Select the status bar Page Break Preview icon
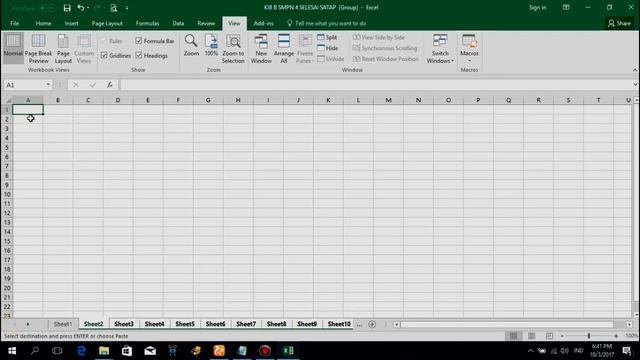The width and height of the screenshot is (640, 360). pyautogui.click(x=549, y=336)
